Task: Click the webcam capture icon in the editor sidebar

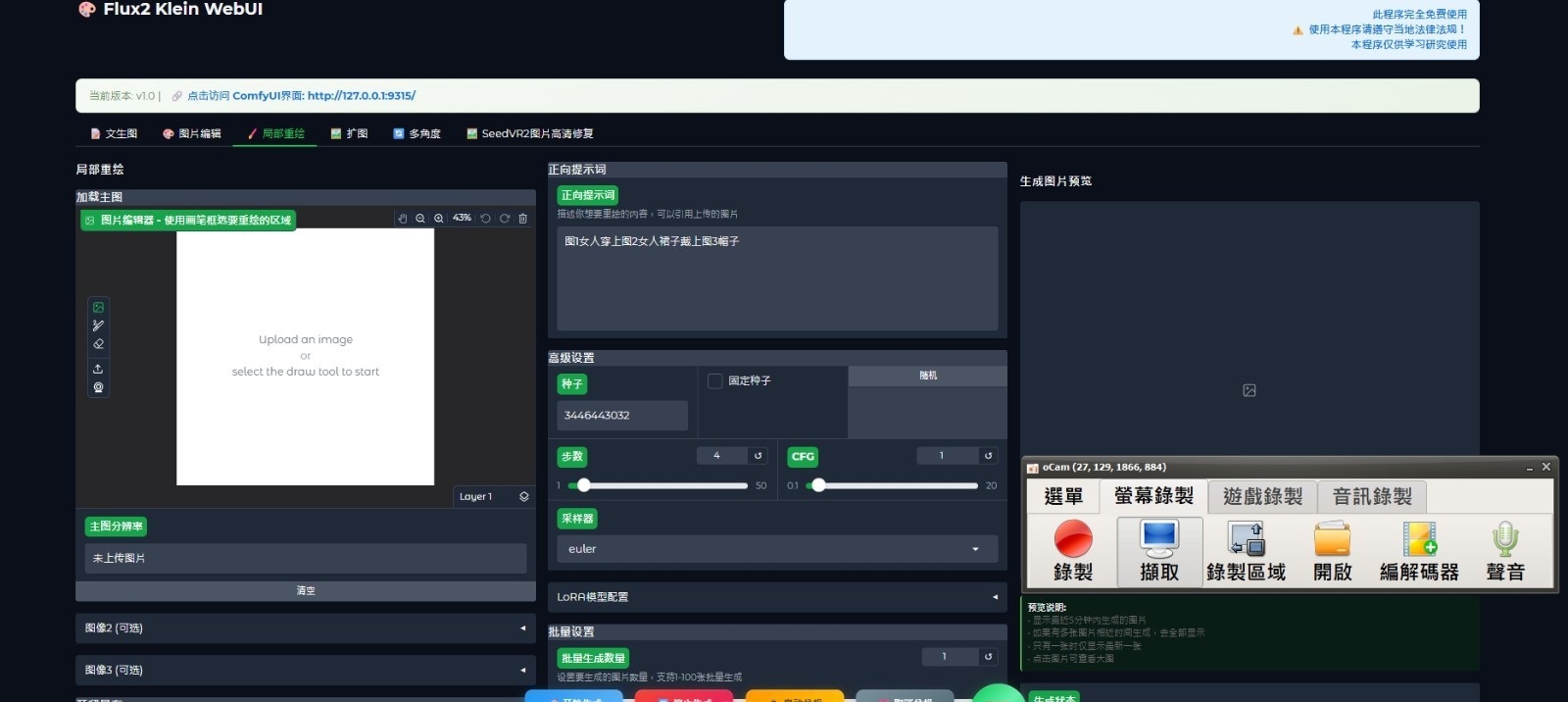Action: click(98, 387)
